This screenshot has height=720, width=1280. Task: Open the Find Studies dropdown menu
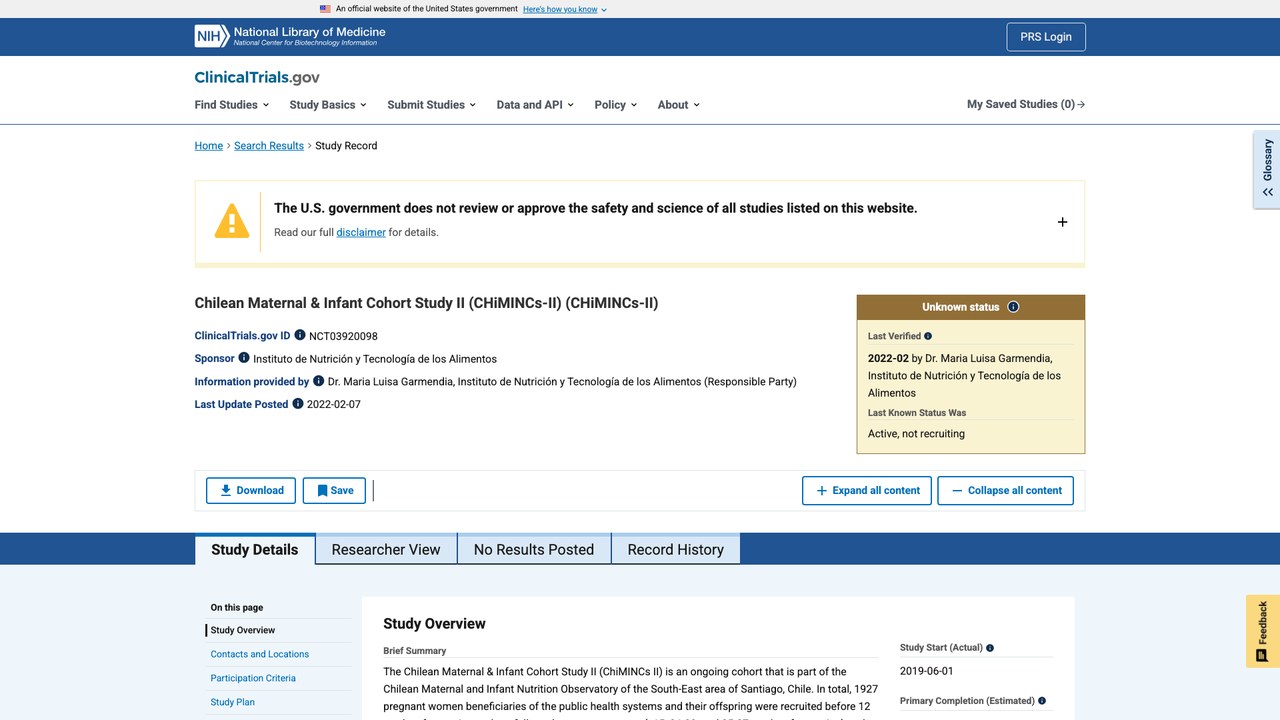[232, 104]
